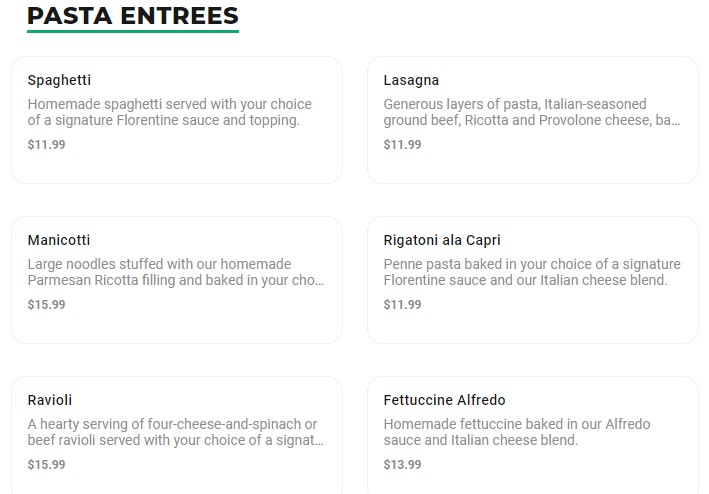709x494 pixels.
Task: Click the $15.99 price under Manicotti
Action: coord(46,304)
